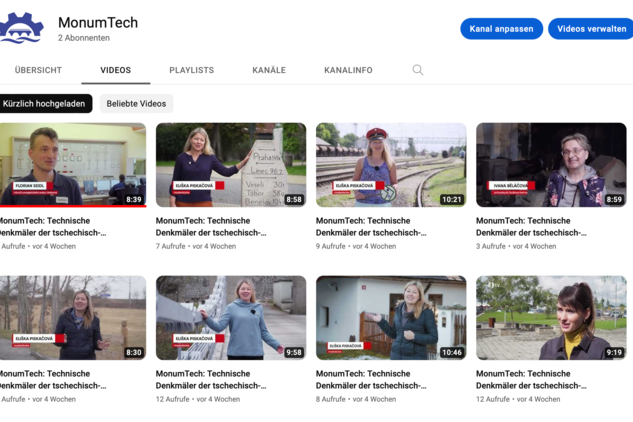Play the white house video 10:46

pyautogui.click(x=391, y=318)
